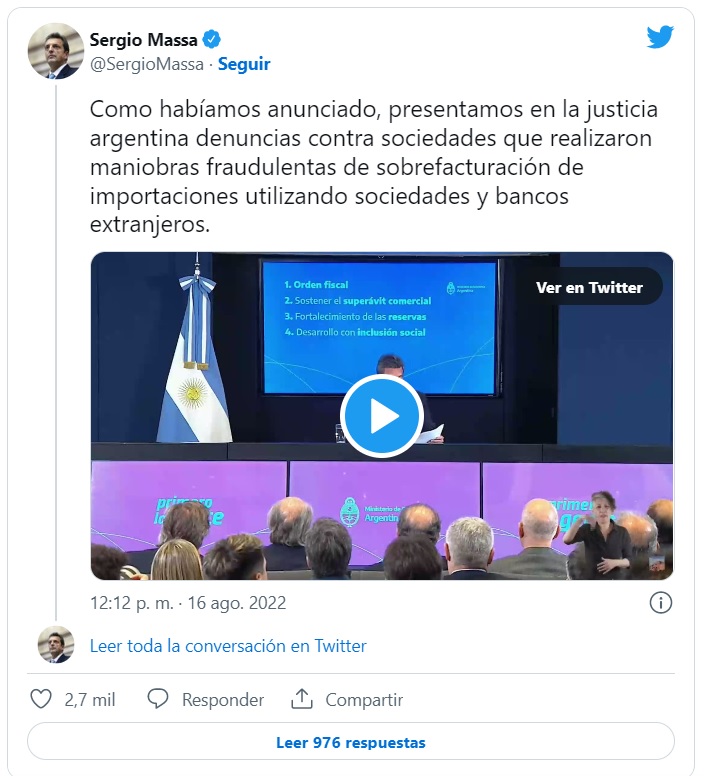The image size is (704, 776).
Task: Play the embedded video
Action: point(381,416)
